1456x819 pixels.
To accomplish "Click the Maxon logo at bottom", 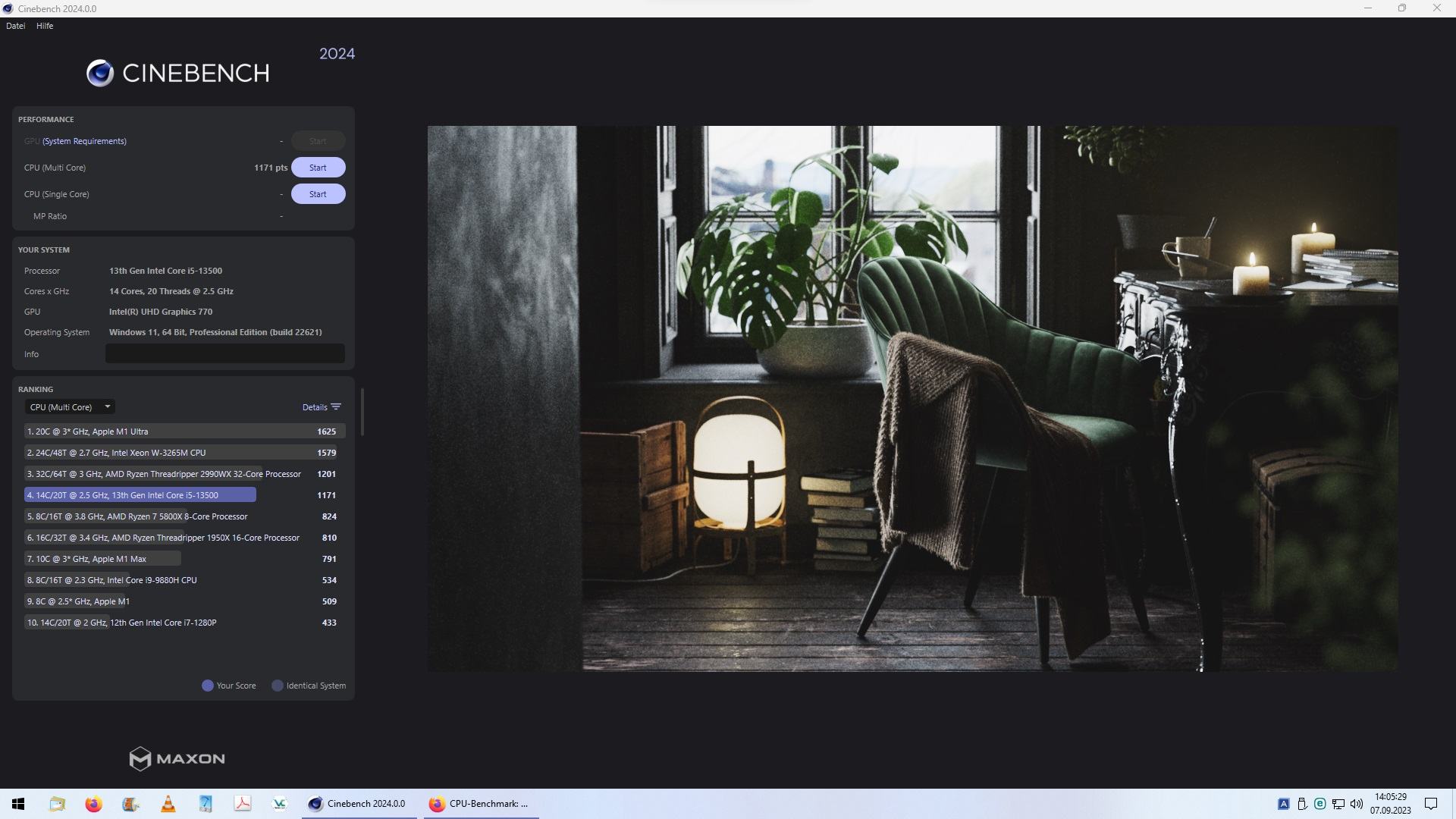I will click(x=177, y=758).
